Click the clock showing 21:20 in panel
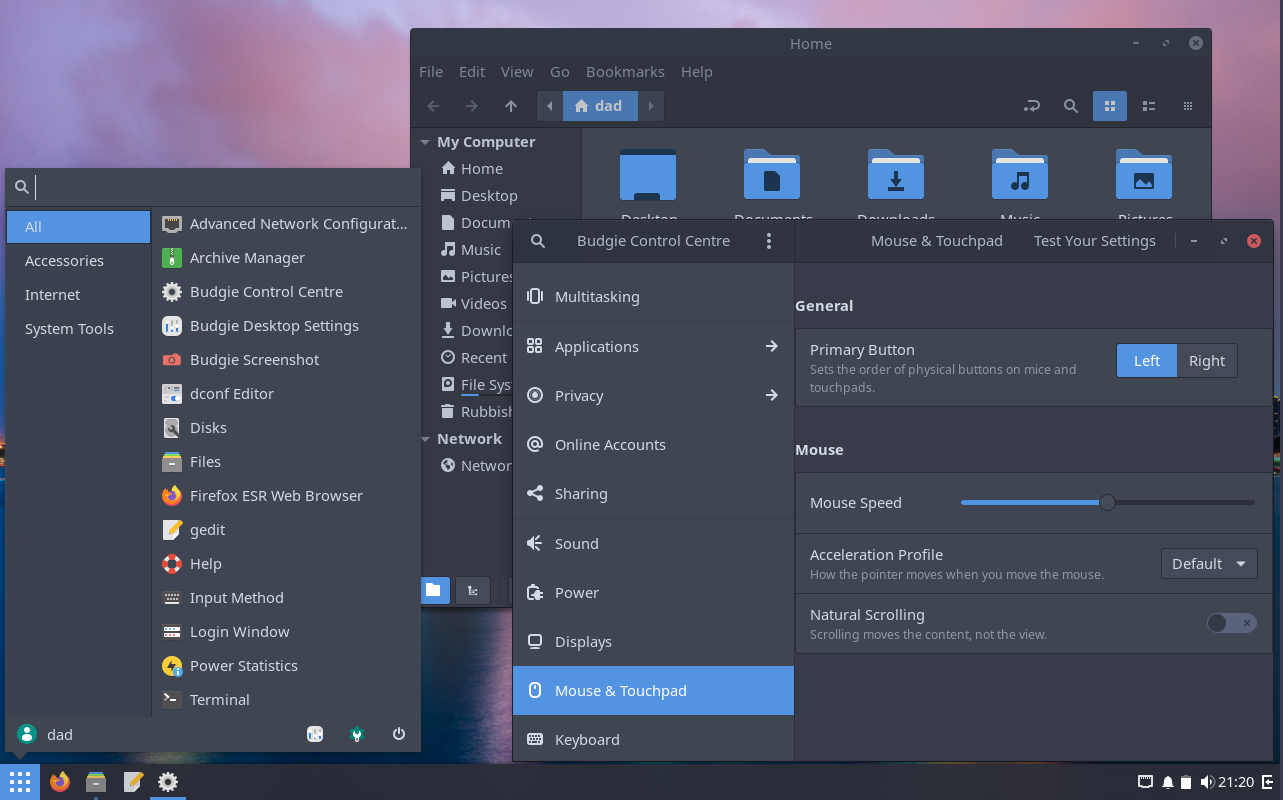 [x=1236, y=782]
